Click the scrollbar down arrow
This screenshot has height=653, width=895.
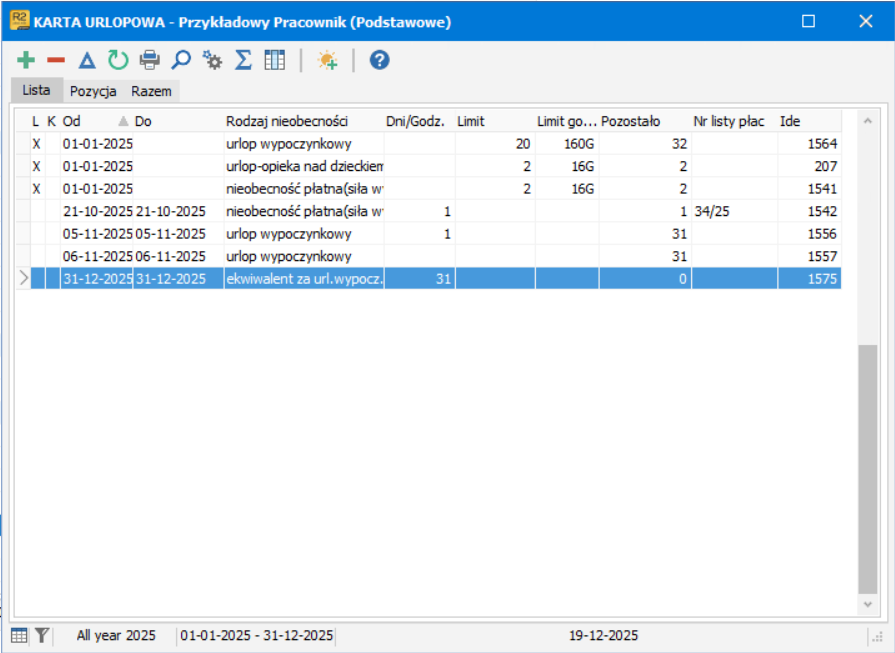(x=868, y=604)
